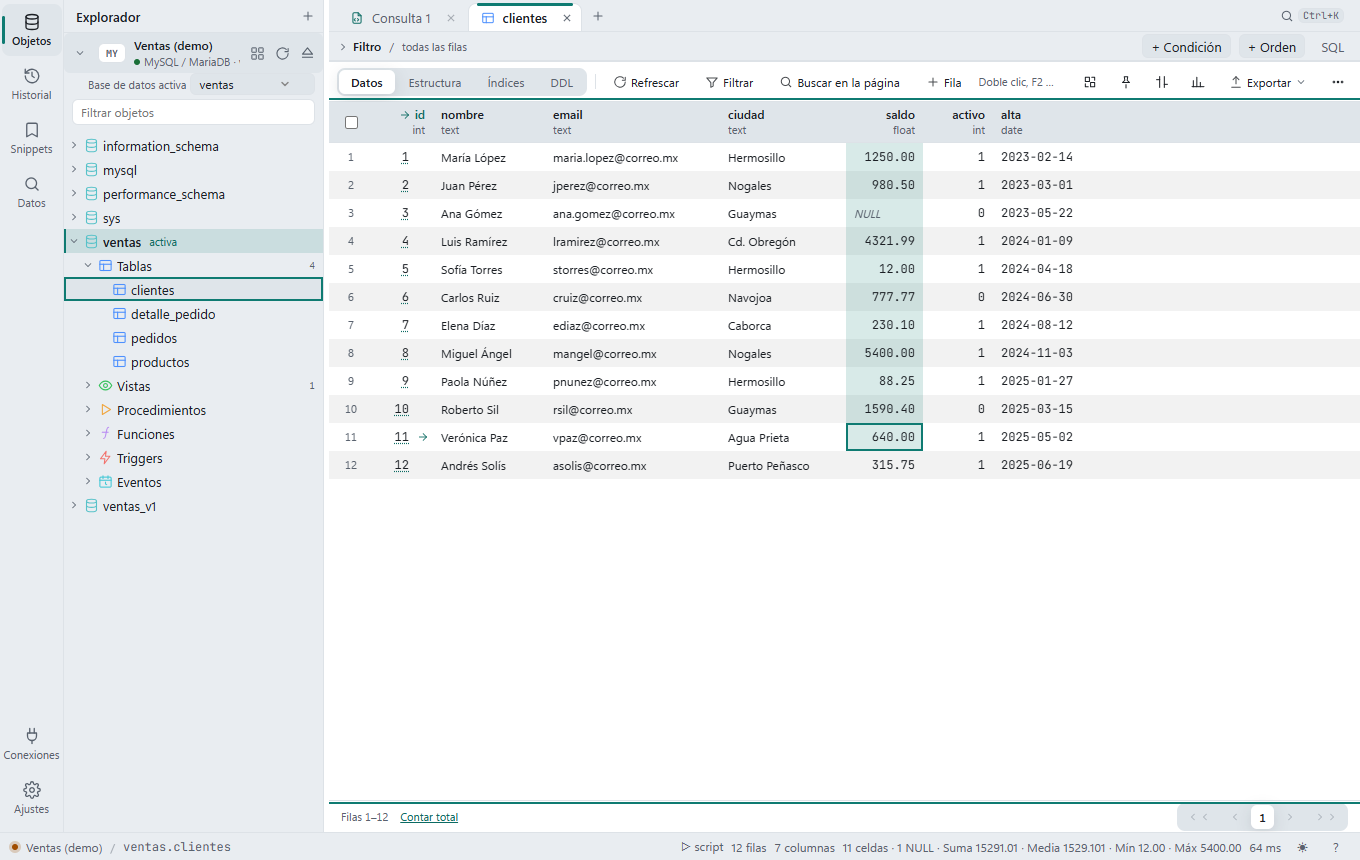
Task: Click the pin icon in the data toolbar
Action: click(x=1126, y=82)
